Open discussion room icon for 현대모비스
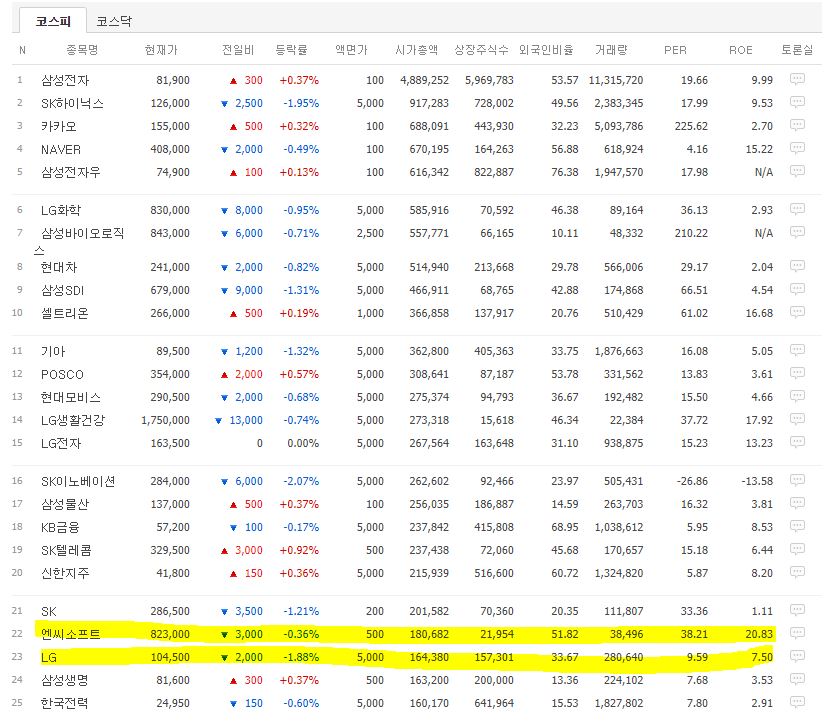Image resolution: width=827 pixels, height=723 pixels. [797, 396]
